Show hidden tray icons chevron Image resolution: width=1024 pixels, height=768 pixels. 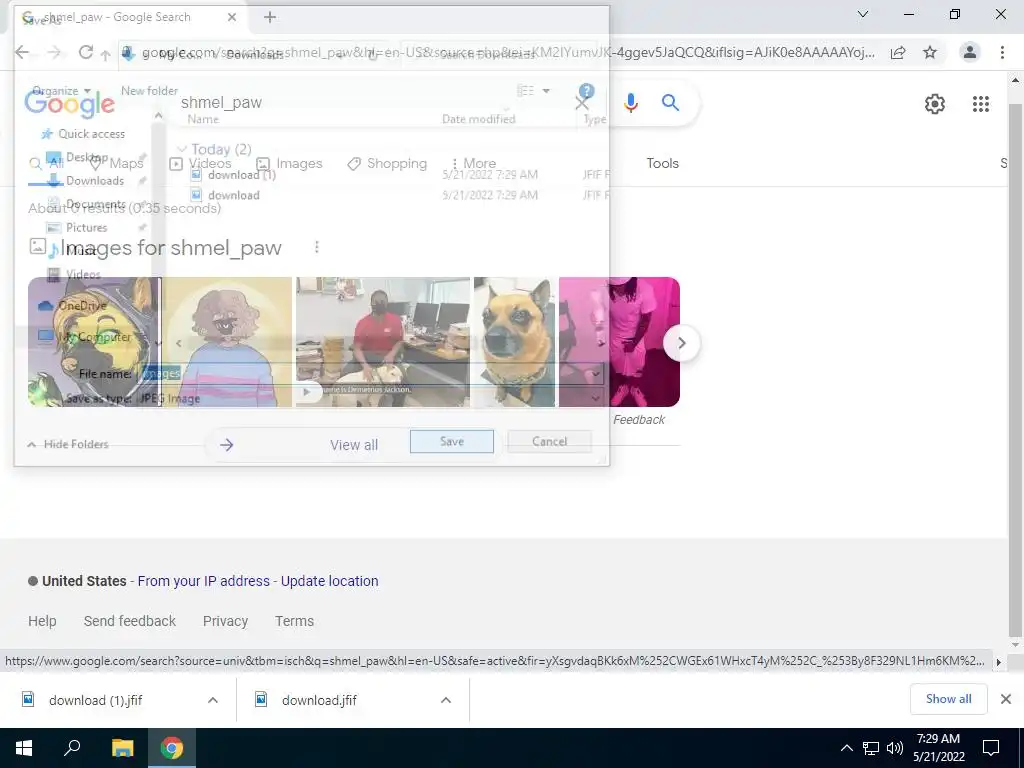846,748
